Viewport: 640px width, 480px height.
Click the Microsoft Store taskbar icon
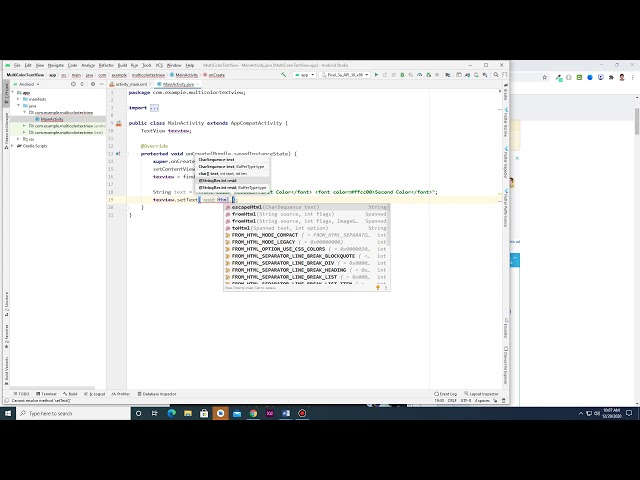[x=204, y=413]
